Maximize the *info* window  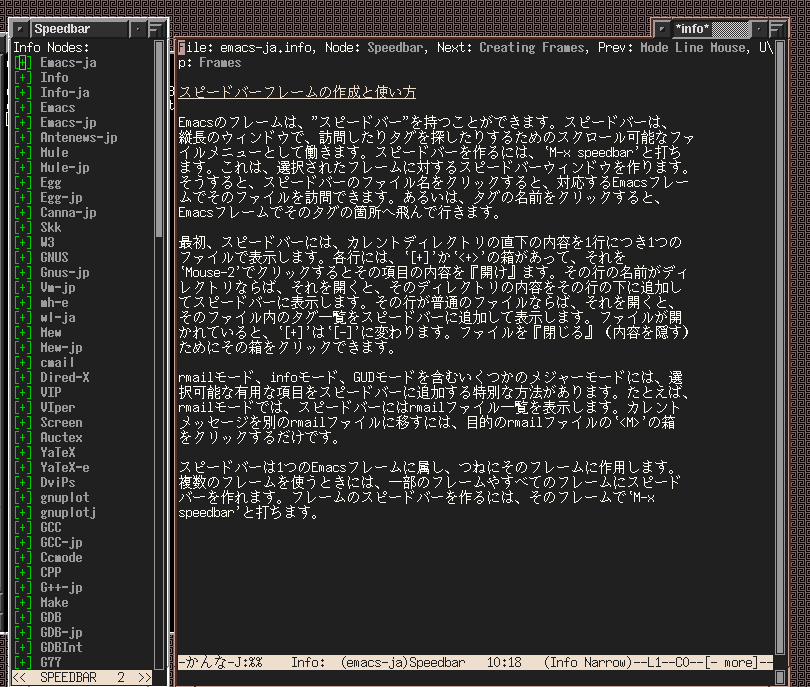coord(776,29)
